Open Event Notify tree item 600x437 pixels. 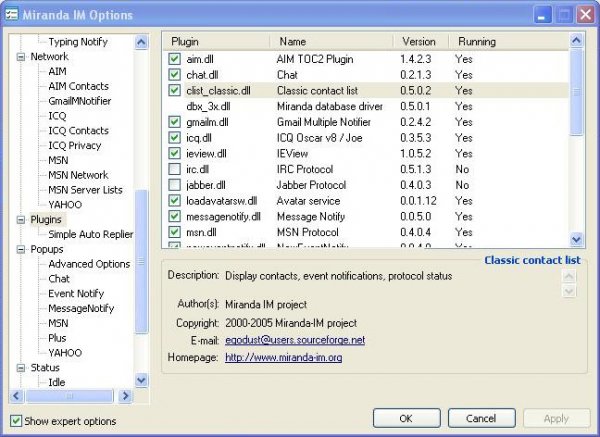(x=76, y=294)
